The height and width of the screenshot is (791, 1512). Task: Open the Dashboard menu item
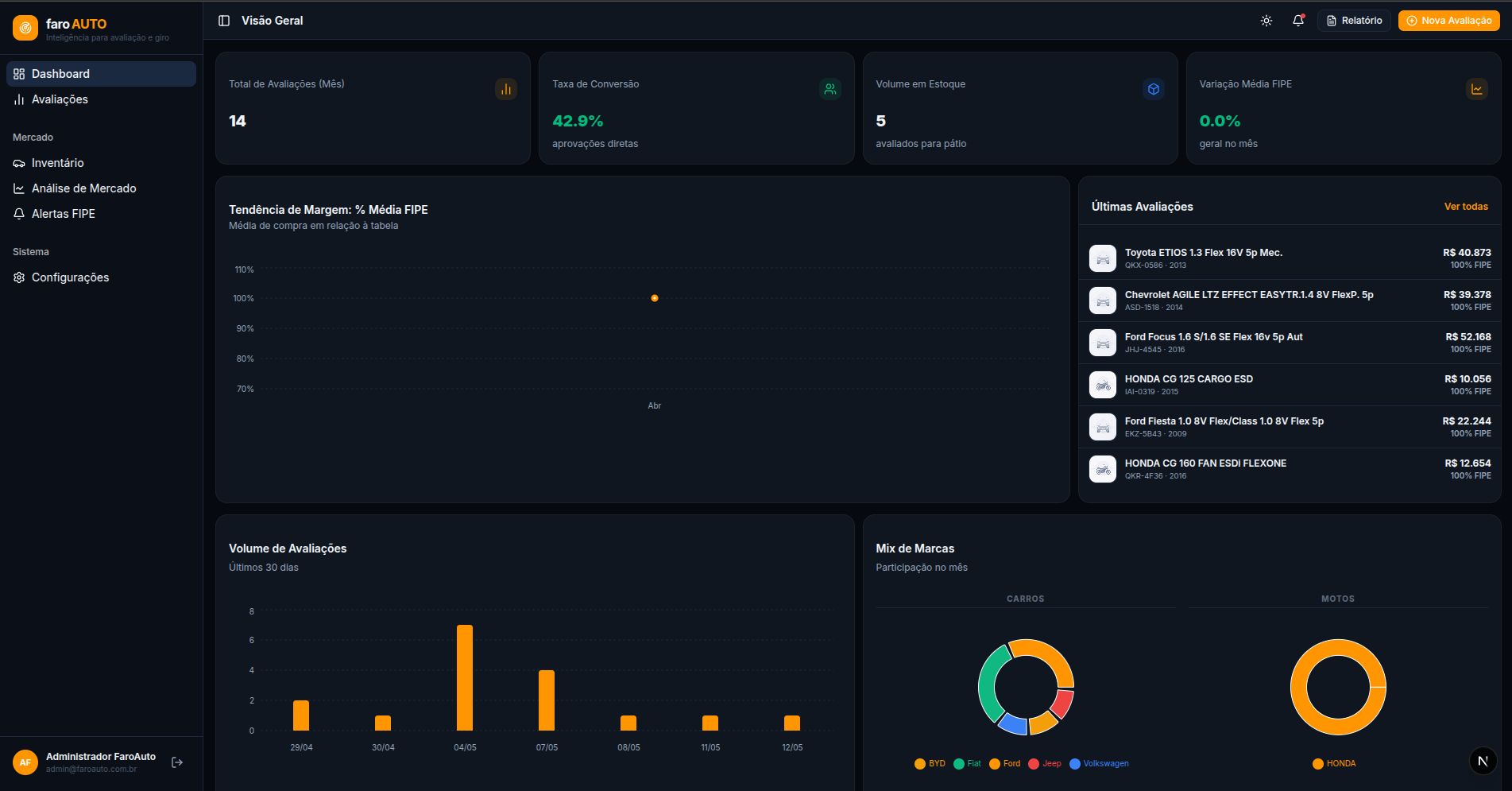tap(101, 74)
